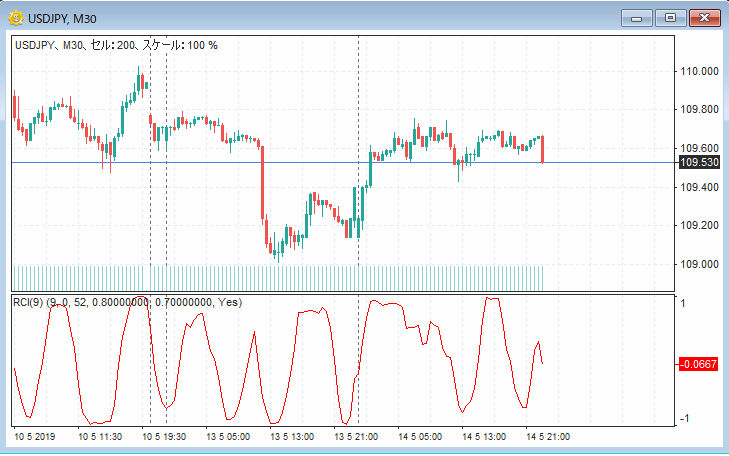Click the 10 5 19:30 time label

pyautogui.click(x=164, y=437)
